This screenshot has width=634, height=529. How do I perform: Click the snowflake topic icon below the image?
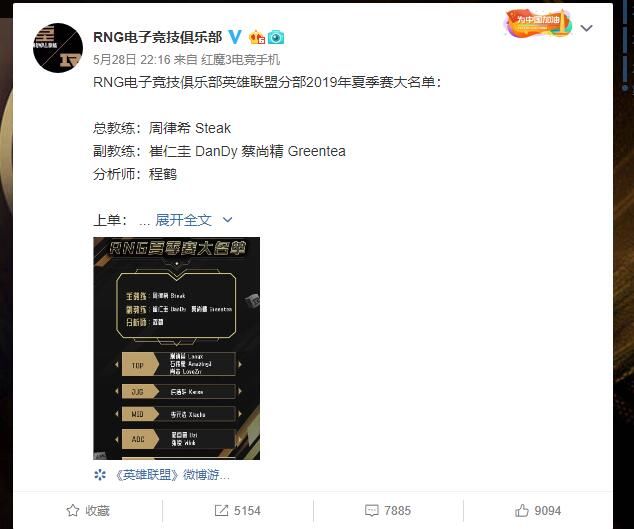[100, 474]
